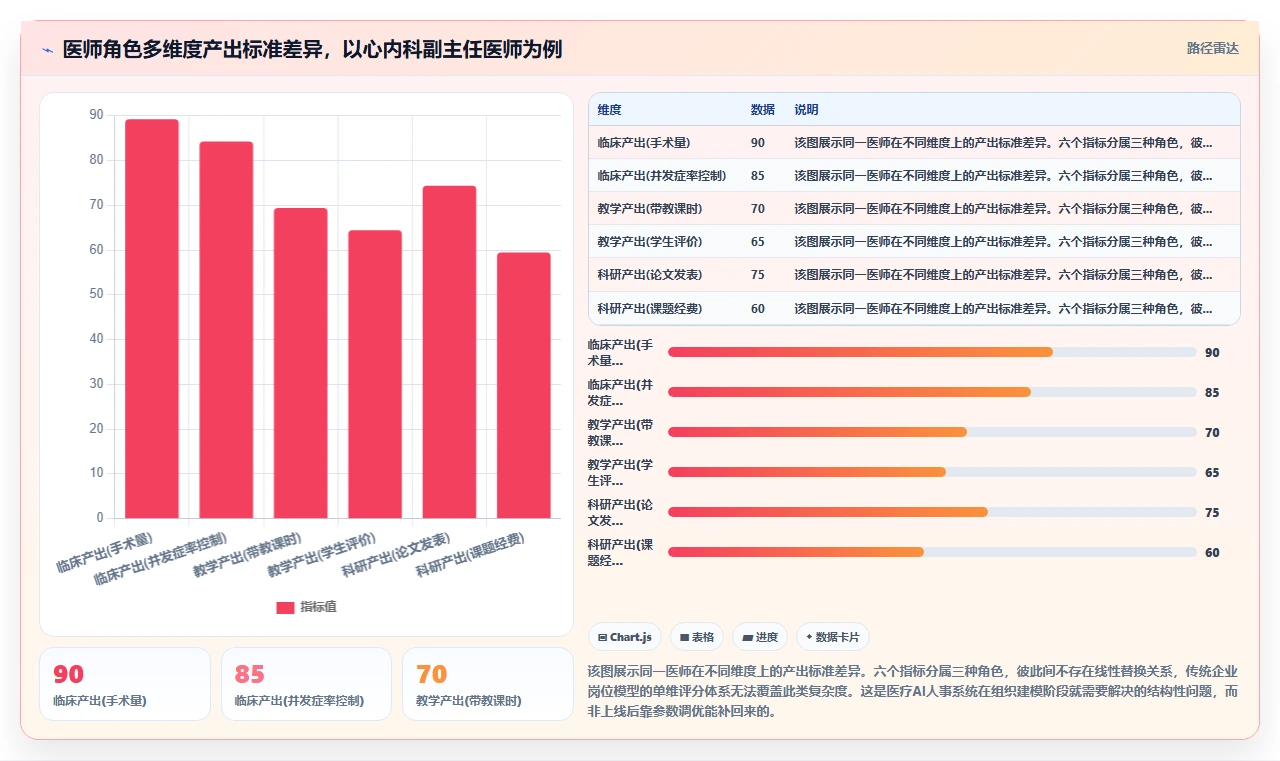Toggle the 指标值 legend swatch
This screenshot has width=1280, height=761.
click(x=285, y=607)
